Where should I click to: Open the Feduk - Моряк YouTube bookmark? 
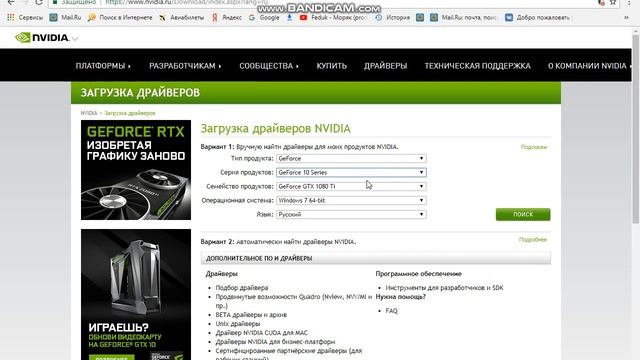coord(333,18)
